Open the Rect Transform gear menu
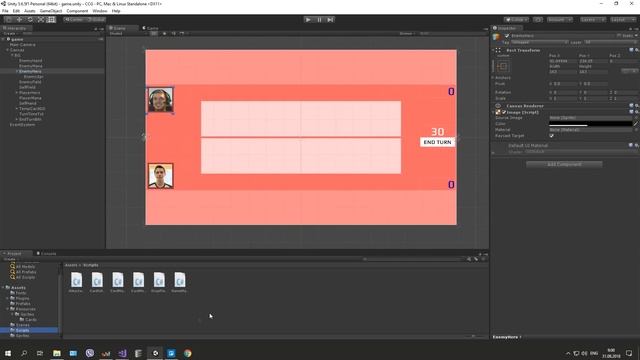The height and width of the screenshot is (360, 640). (636, 50)
